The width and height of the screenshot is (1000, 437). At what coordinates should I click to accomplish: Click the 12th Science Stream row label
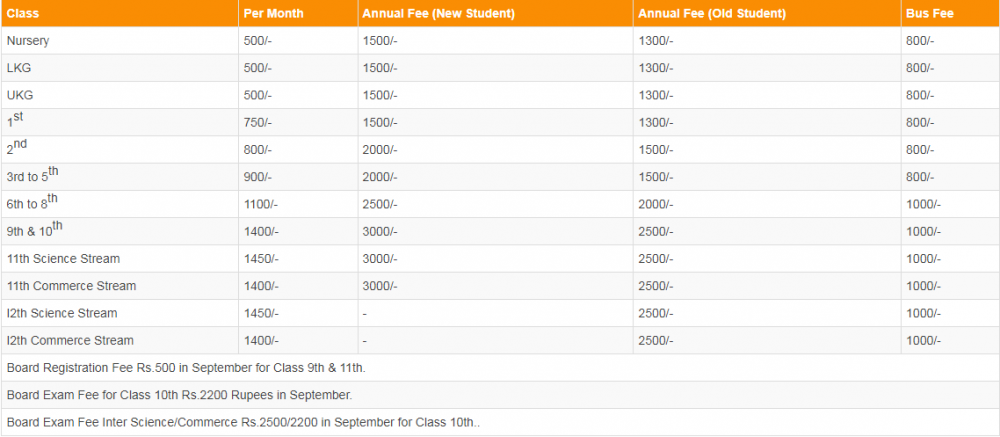coord(61,313)
